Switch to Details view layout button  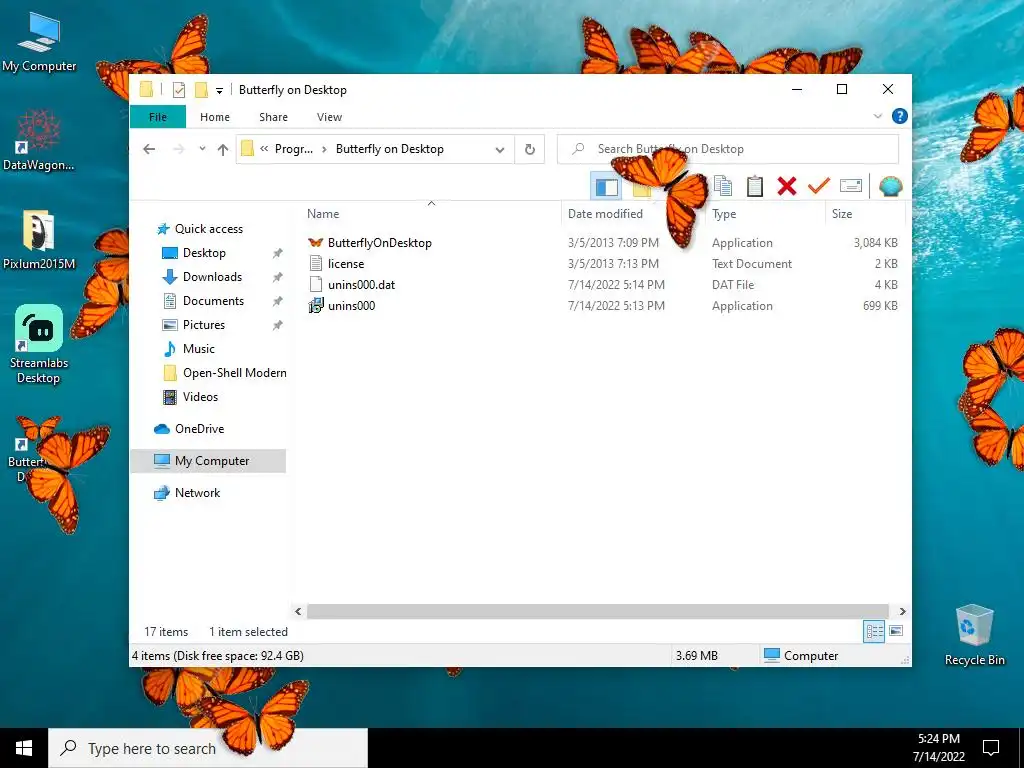(874, 631)
